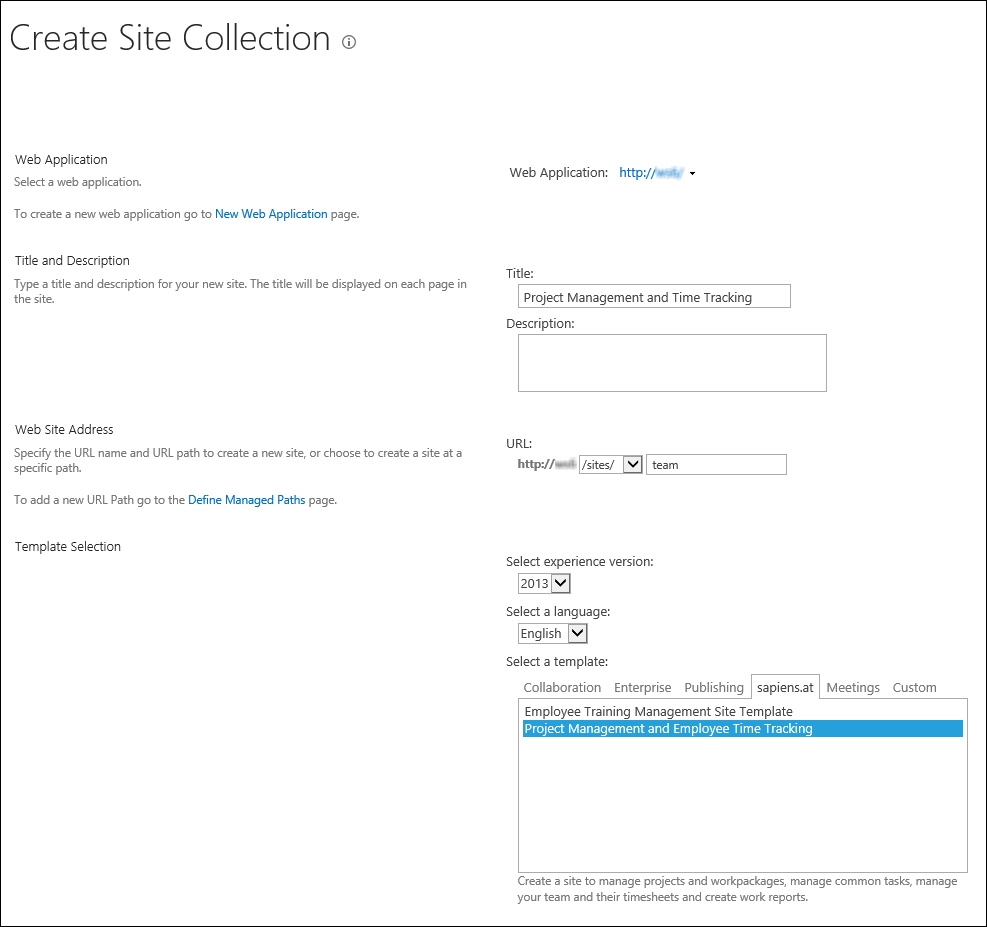Switch to the Collaboration template tab
The width and height of the screenshot is (987, 927).
tap(562, 687)
